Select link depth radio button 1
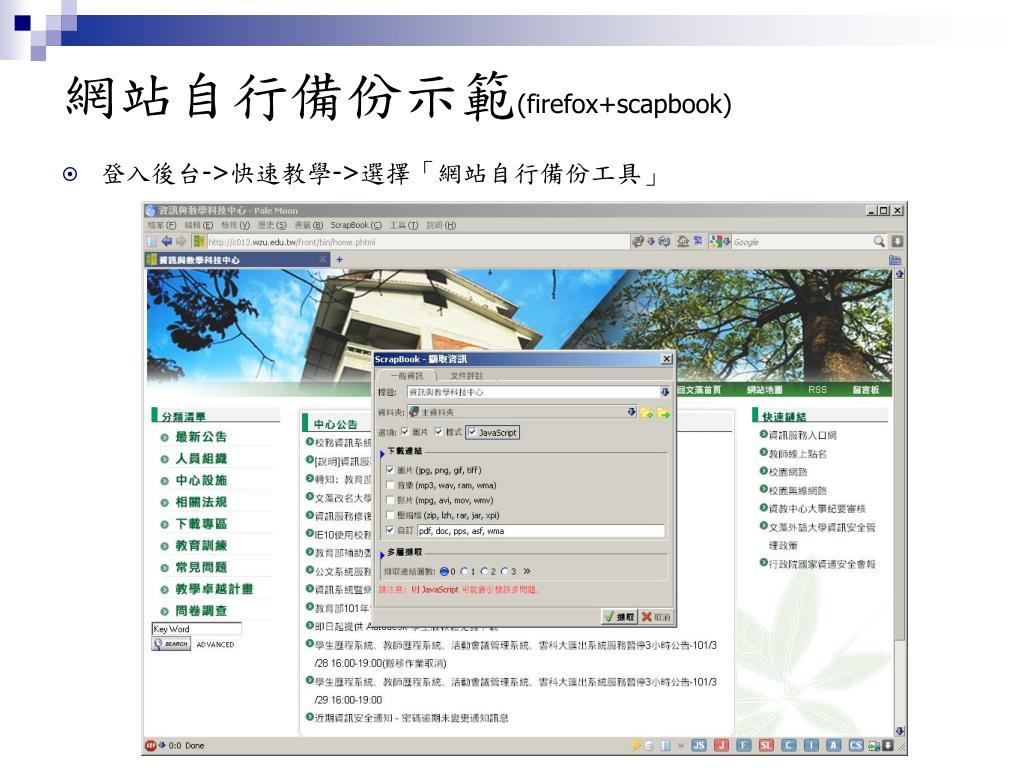This screenshot has height=768, width=1024. pyautogui.click(x=464, y=571)
